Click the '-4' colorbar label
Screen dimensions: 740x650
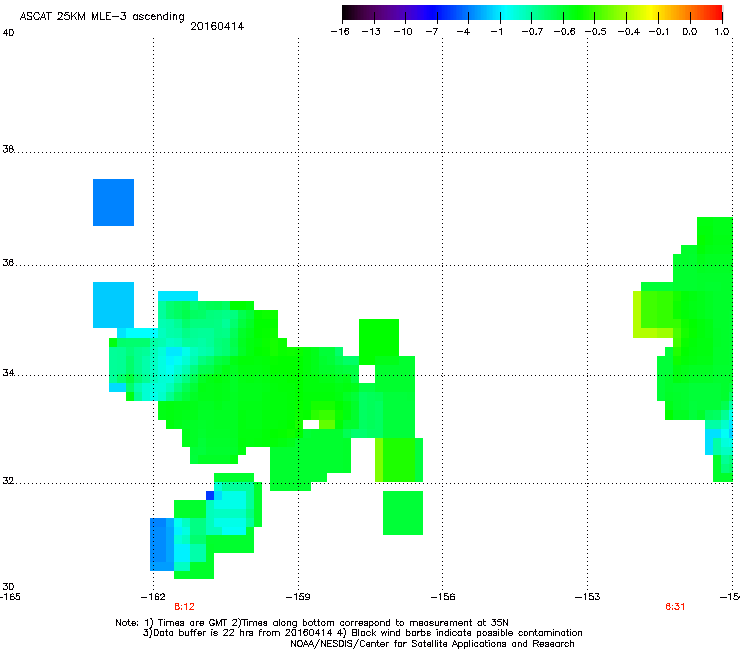click(463, 32)
